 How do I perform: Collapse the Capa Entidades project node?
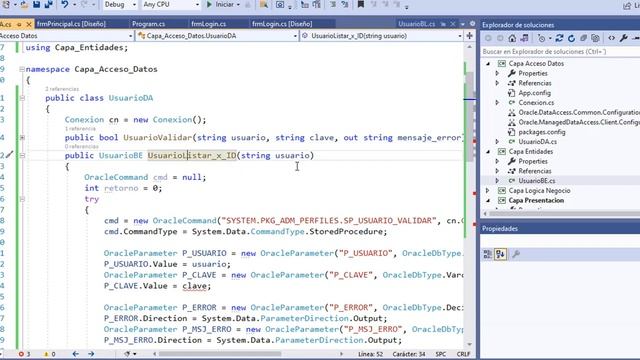[488, 152]
